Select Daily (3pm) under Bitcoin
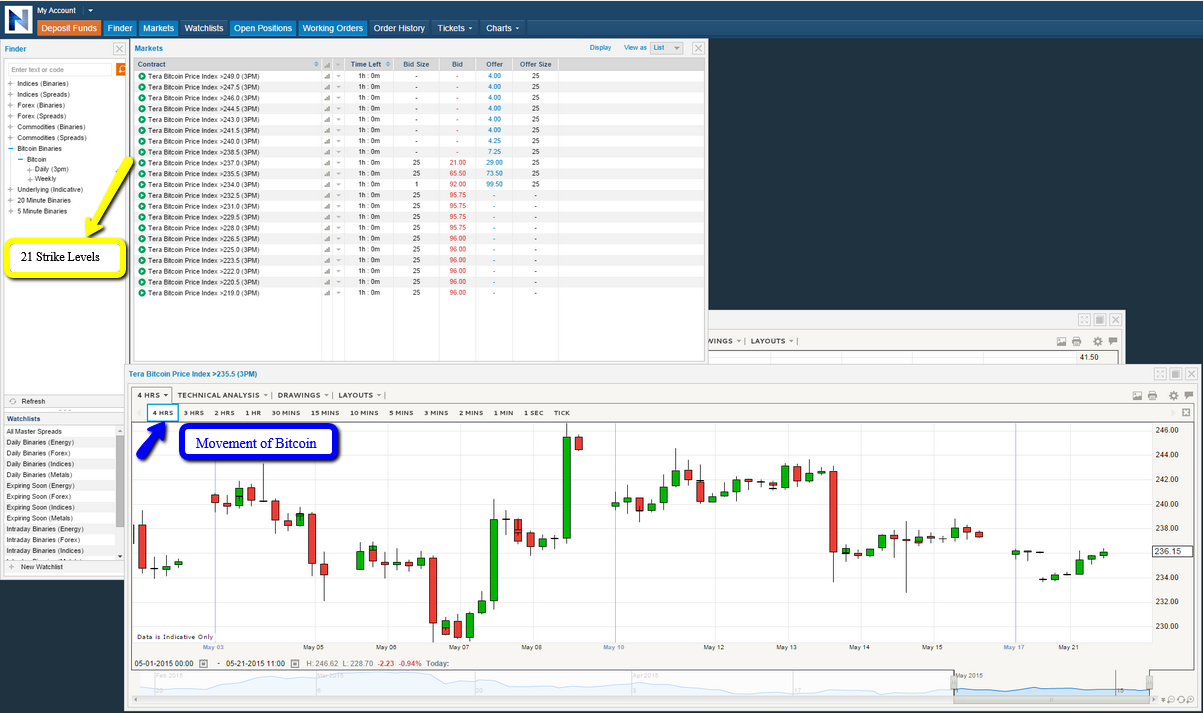The image size is (1203, 713). pos(52,169)
